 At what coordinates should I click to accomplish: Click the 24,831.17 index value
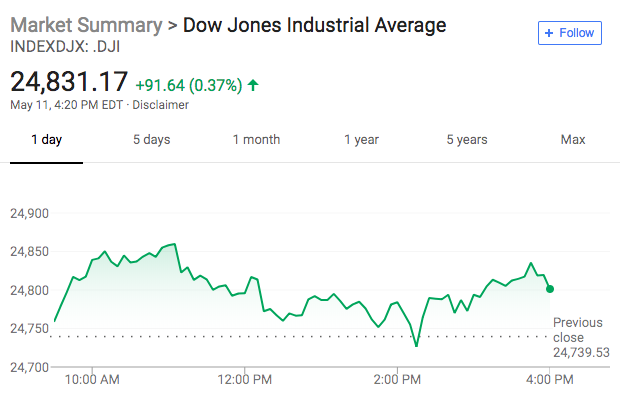click(69, 81)
